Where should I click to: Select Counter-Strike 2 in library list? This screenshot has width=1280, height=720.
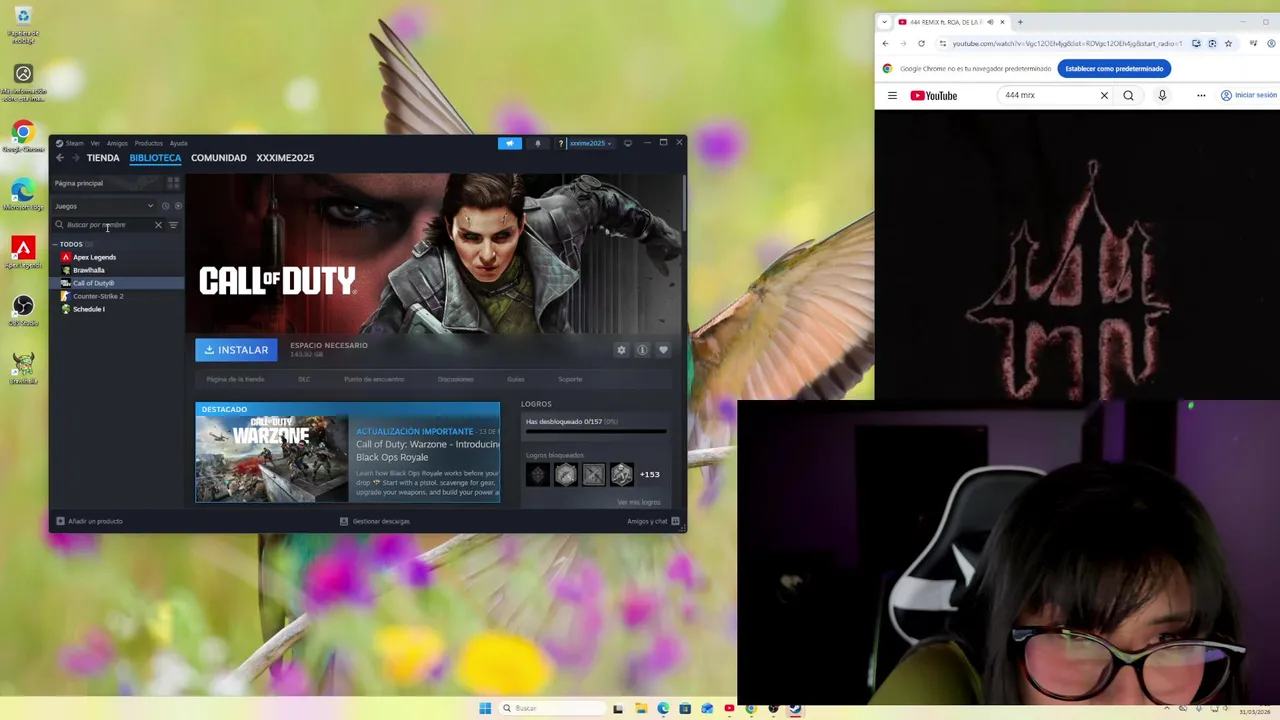tap(98, 296)
